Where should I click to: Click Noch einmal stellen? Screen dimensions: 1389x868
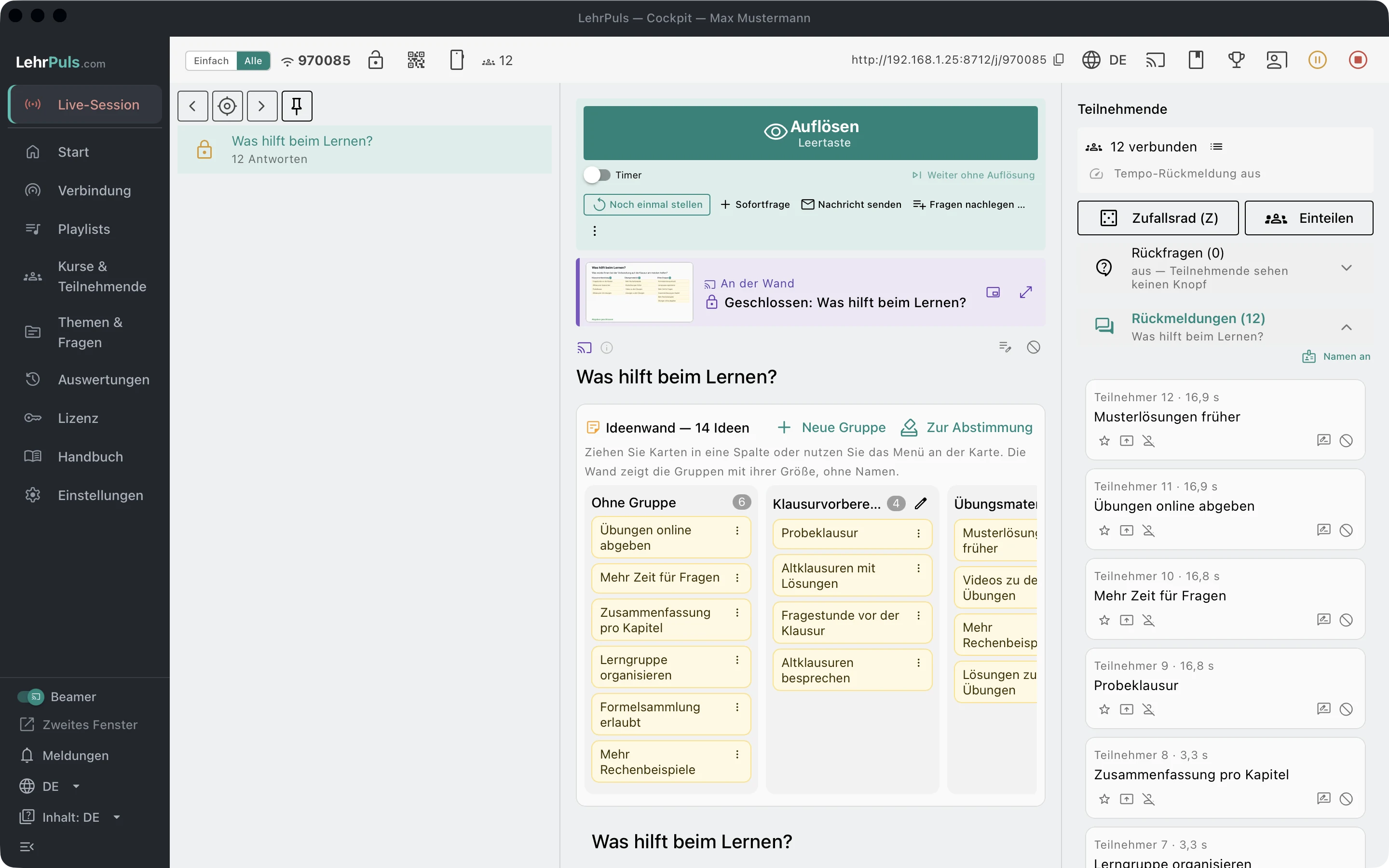click(x=647, y=204)
